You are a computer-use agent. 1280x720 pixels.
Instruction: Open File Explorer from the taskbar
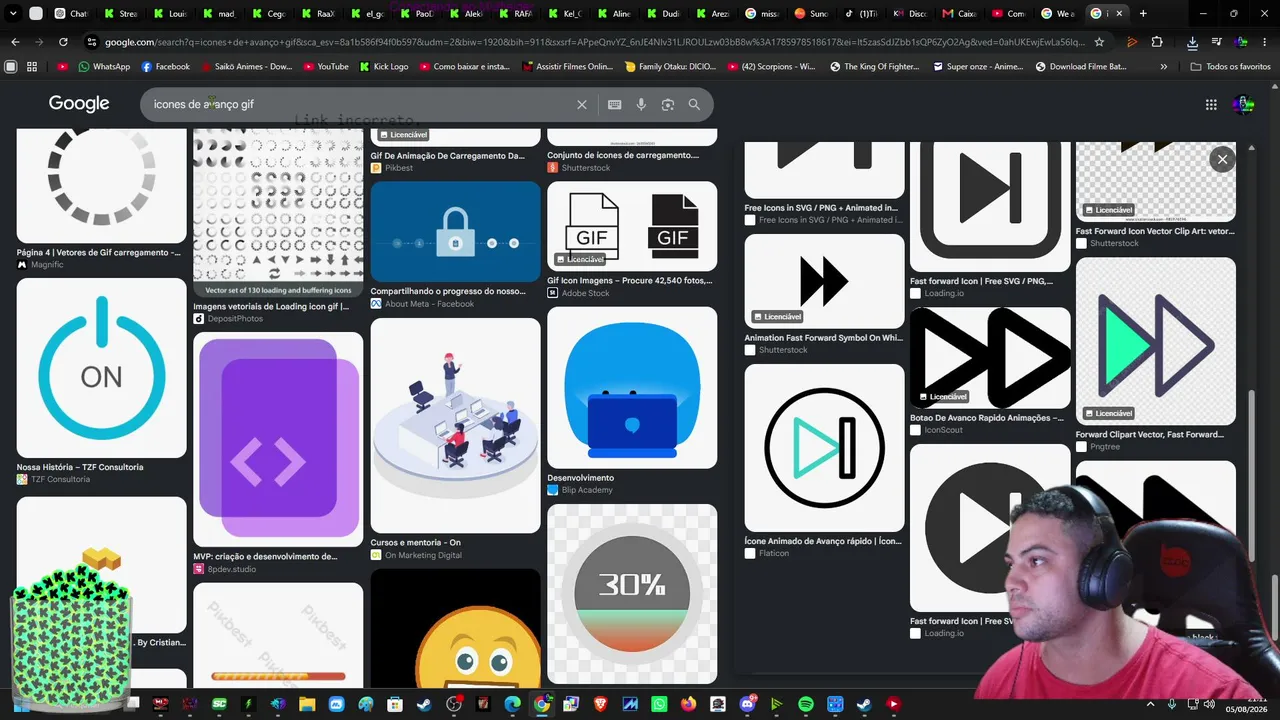(x=307, y=704)
